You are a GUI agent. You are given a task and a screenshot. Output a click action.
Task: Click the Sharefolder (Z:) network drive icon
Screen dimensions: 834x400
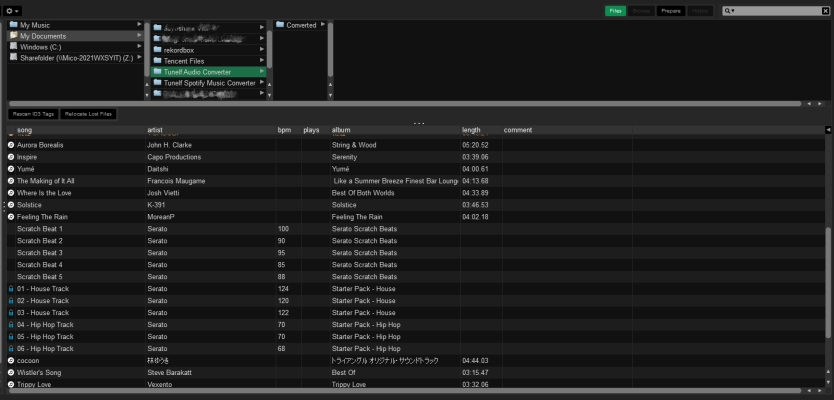14,57
